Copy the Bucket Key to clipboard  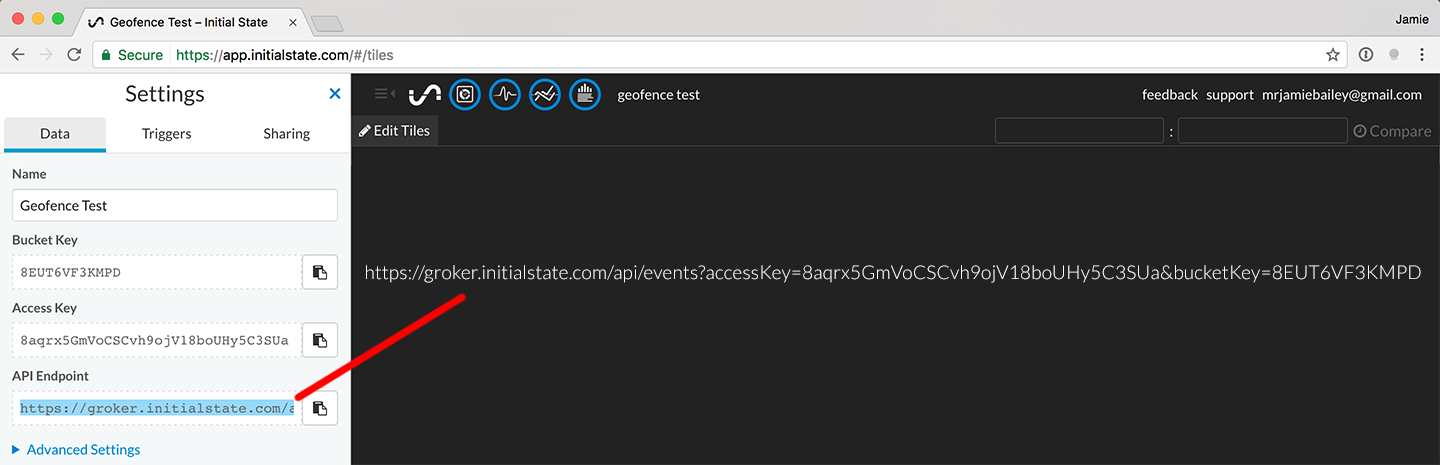tap(320, 272)
